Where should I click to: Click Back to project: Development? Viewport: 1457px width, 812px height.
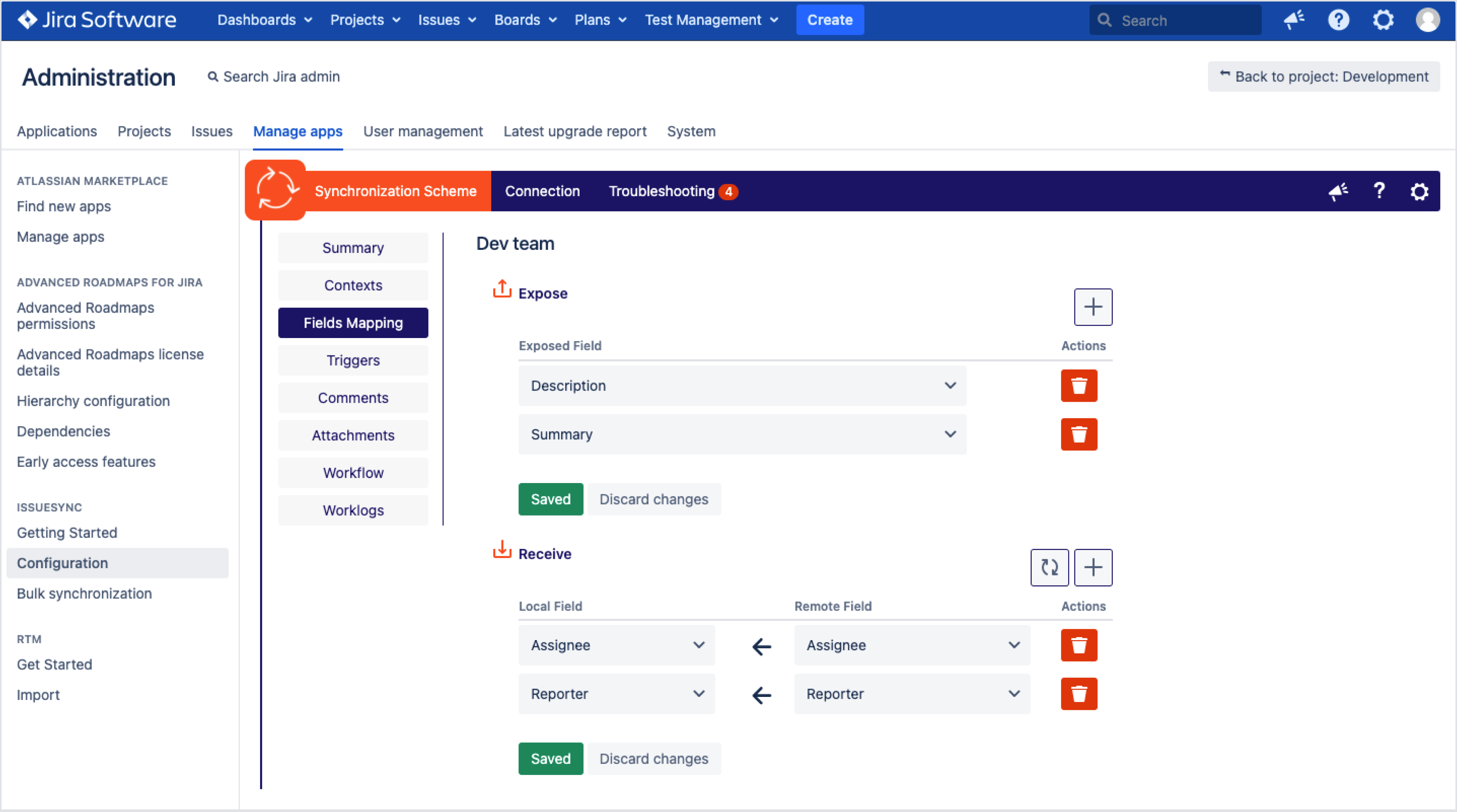tap(1323, 76)
